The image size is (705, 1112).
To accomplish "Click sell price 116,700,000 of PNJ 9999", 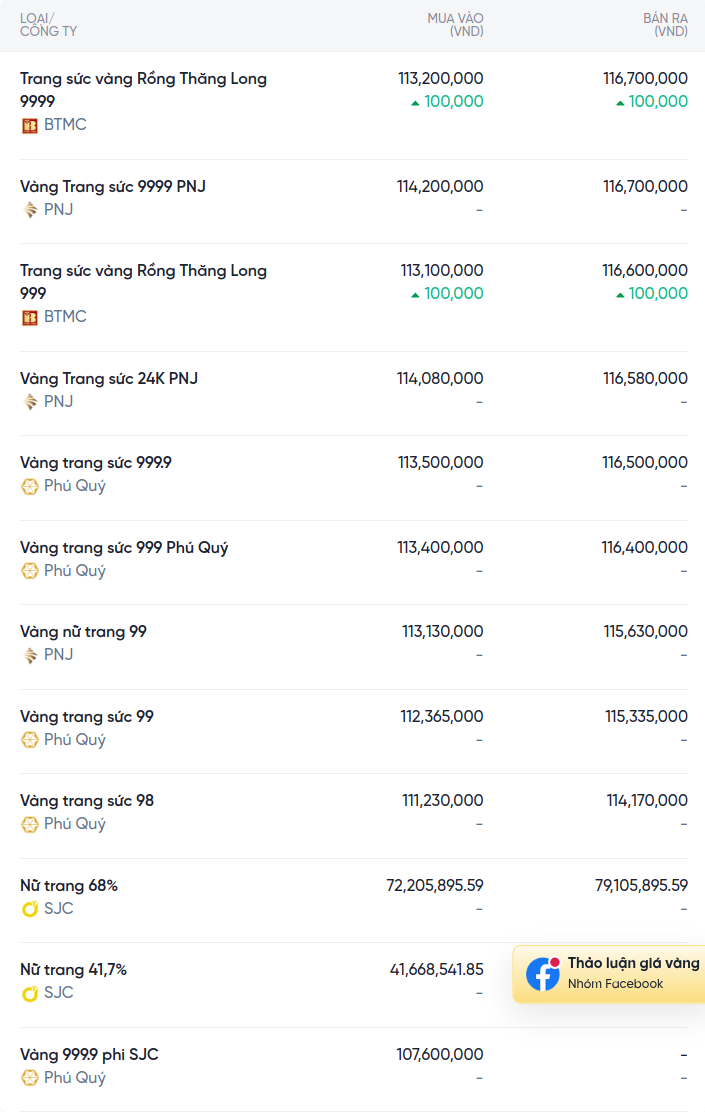I will tap(645, 187).
